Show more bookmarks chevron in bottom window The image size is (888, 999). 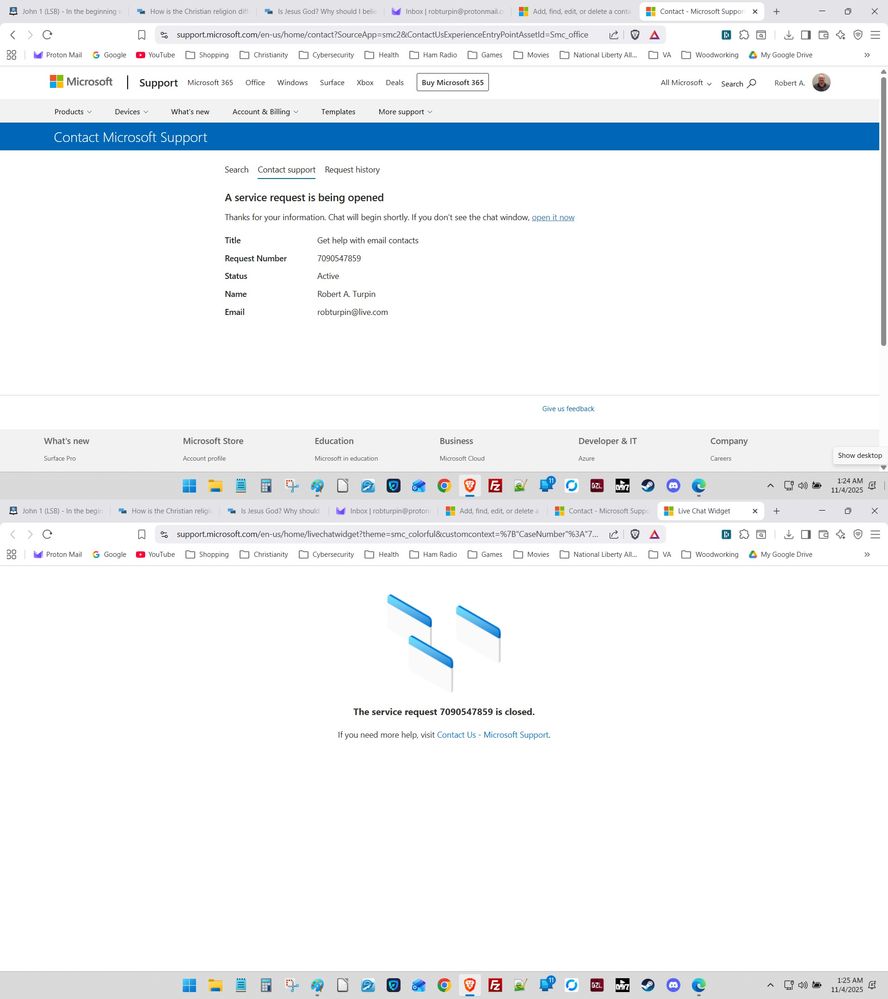coord(867,554)
